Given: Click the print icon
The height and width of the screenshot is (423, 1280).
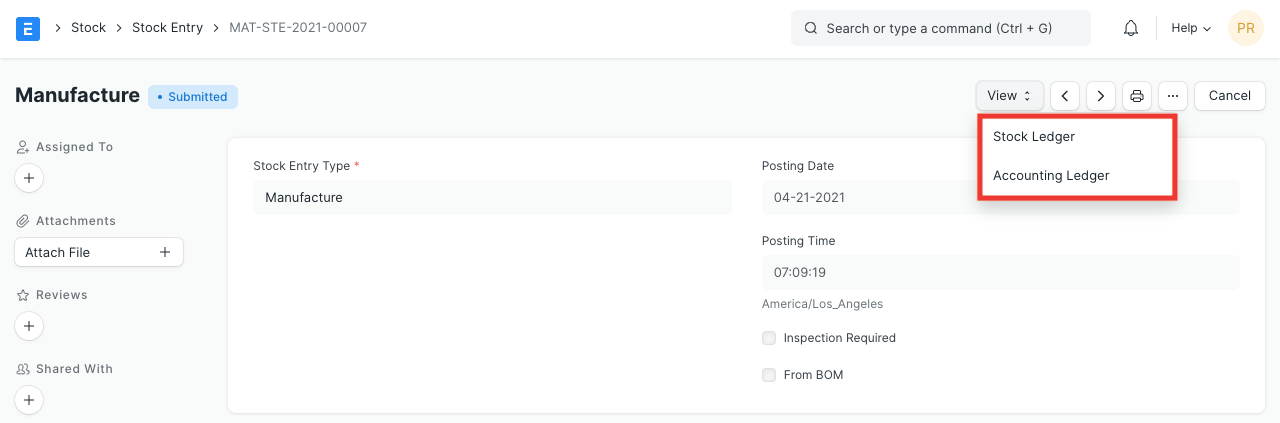Looking at the screenshot, I should tap(1137, 96).
